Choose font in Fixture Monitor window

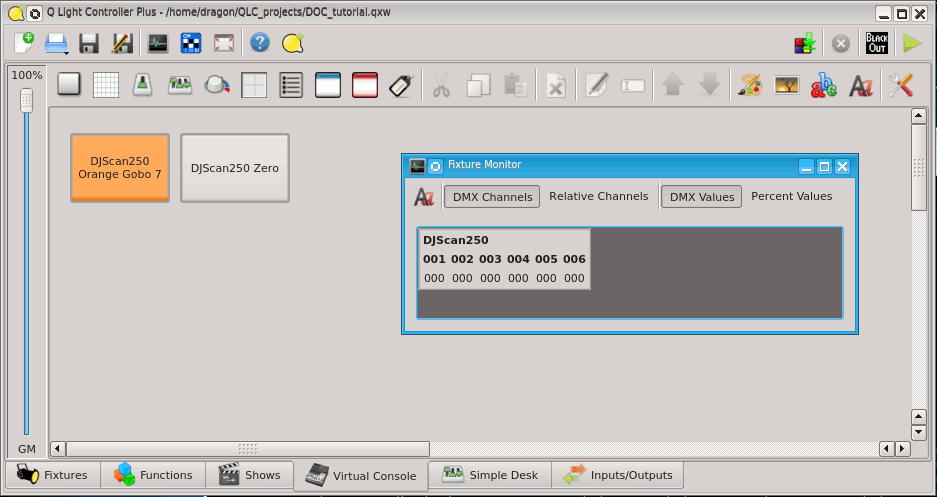point(424,197)
